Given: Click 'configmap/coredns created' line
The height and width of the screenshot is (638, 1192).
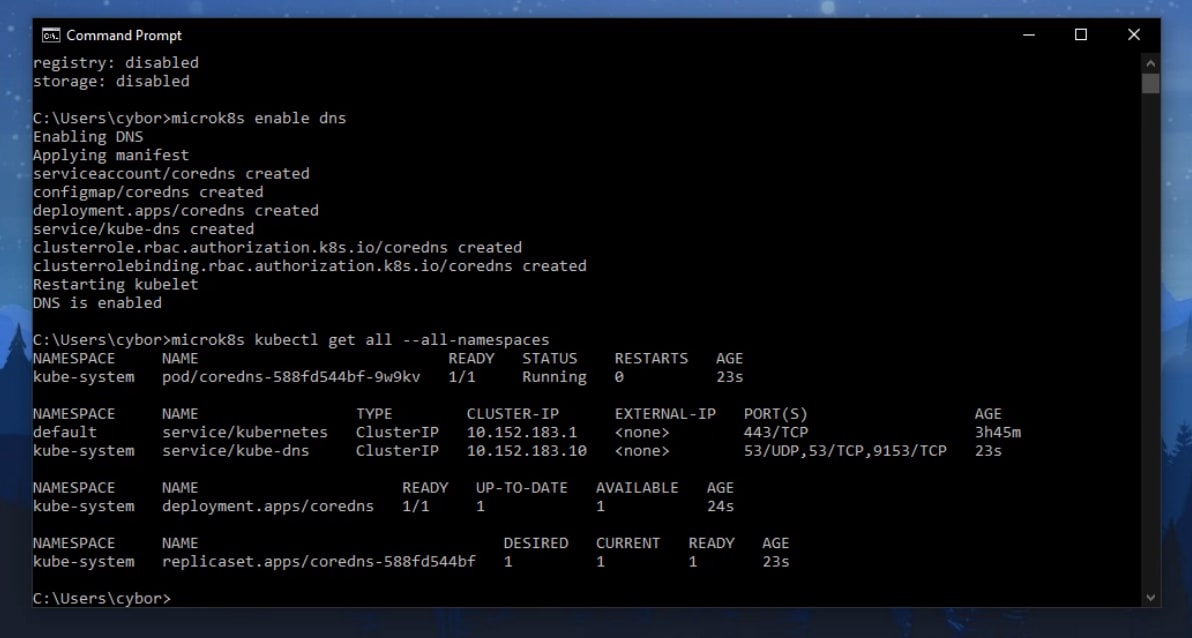Looking at the screenshot, I should (x=148, y=192).
